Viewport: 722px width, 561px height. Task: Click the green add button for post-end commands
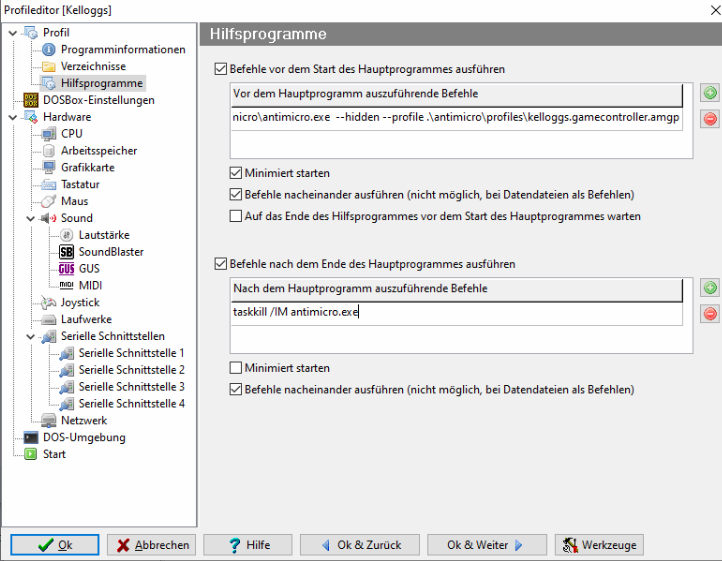click(710, 288)
